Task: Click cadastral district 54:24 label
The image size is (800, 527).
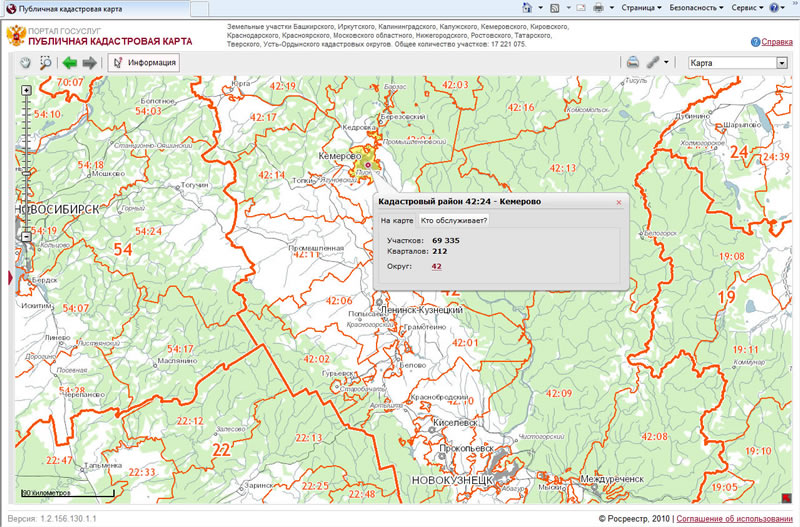Action: point(148,231)
